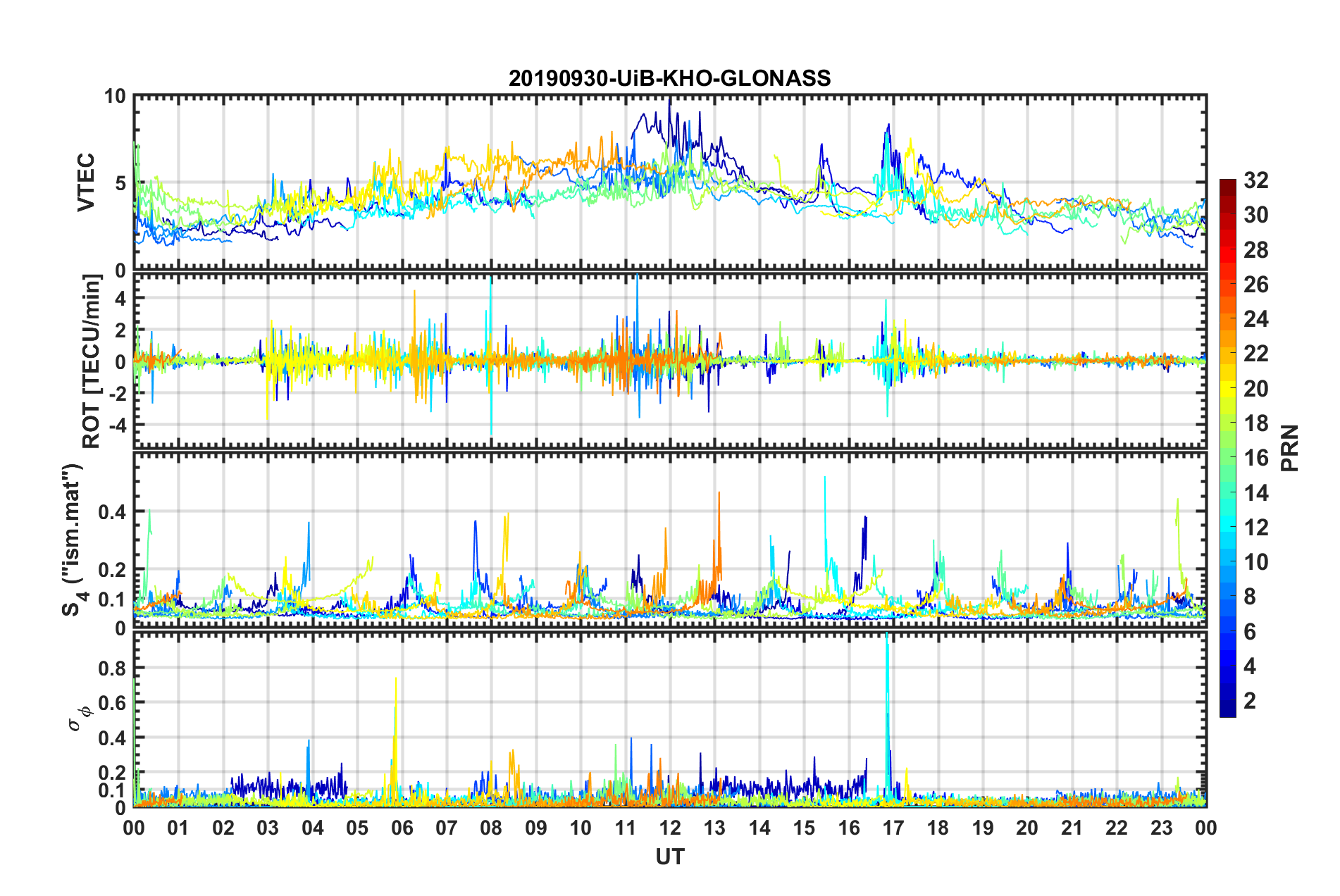The width and height of the screenshot is (1340, 896).
Task: Select the "24" PRN colorbar tick label
Action: click(x=1255, y=319)
